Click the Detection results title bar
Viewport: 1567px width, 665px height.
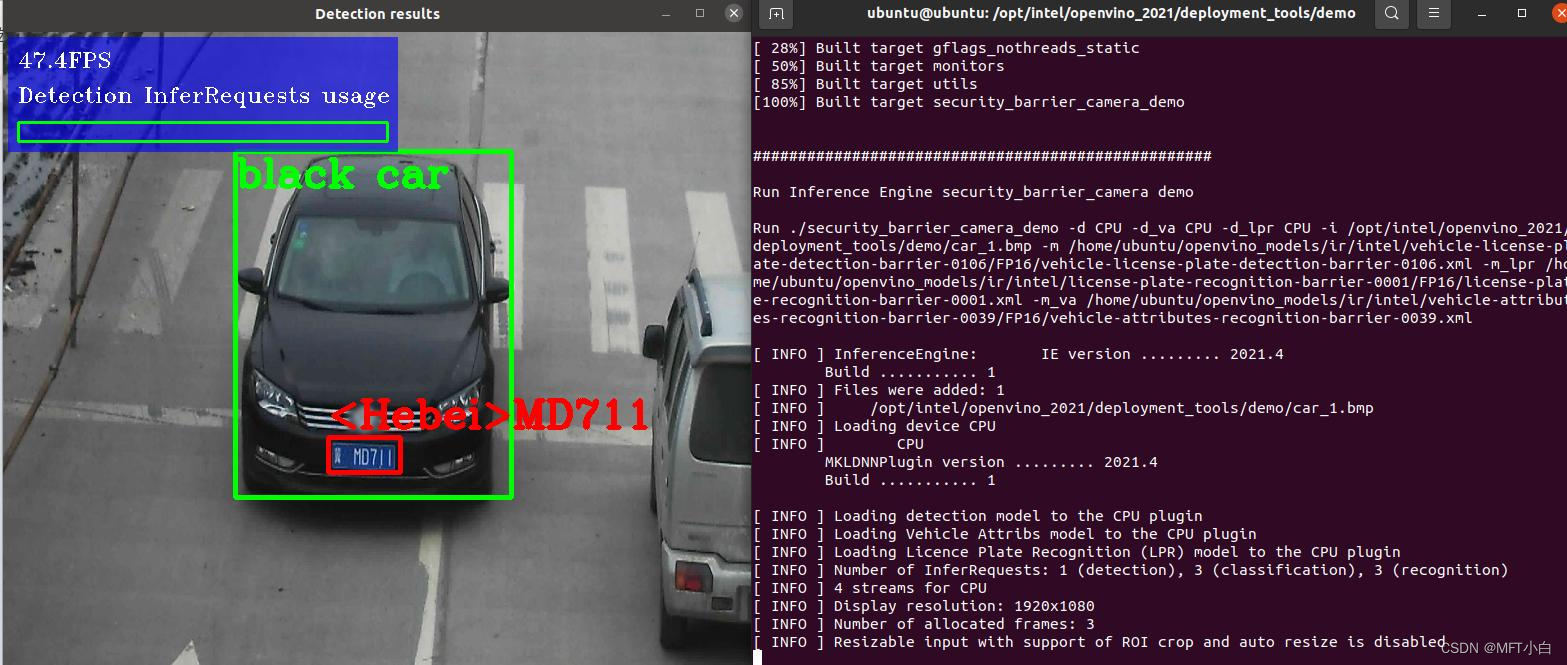tap(377, 13)
